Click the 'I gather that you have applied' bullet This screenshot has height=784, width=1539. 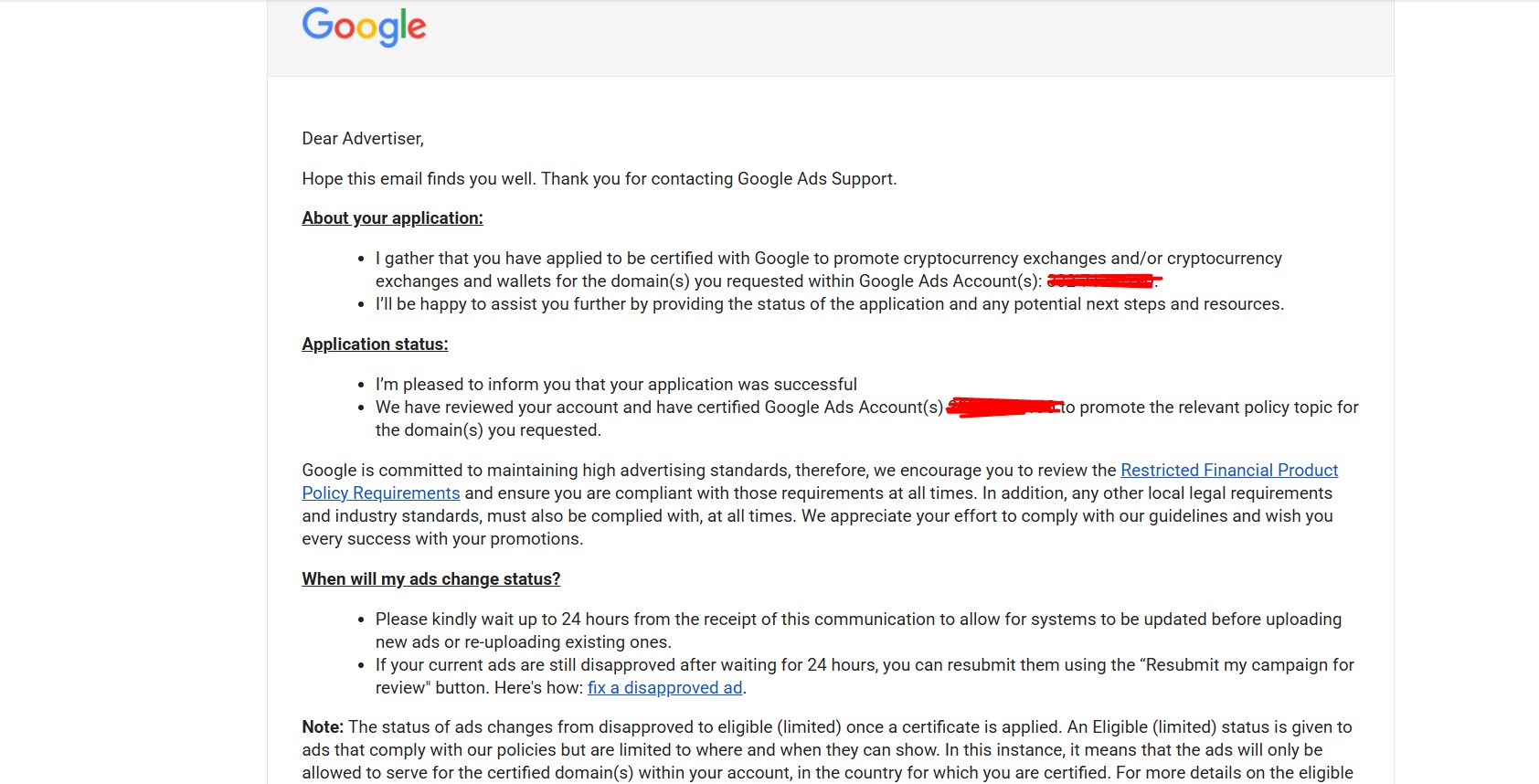pyautogui.click(x=829, y=270)
